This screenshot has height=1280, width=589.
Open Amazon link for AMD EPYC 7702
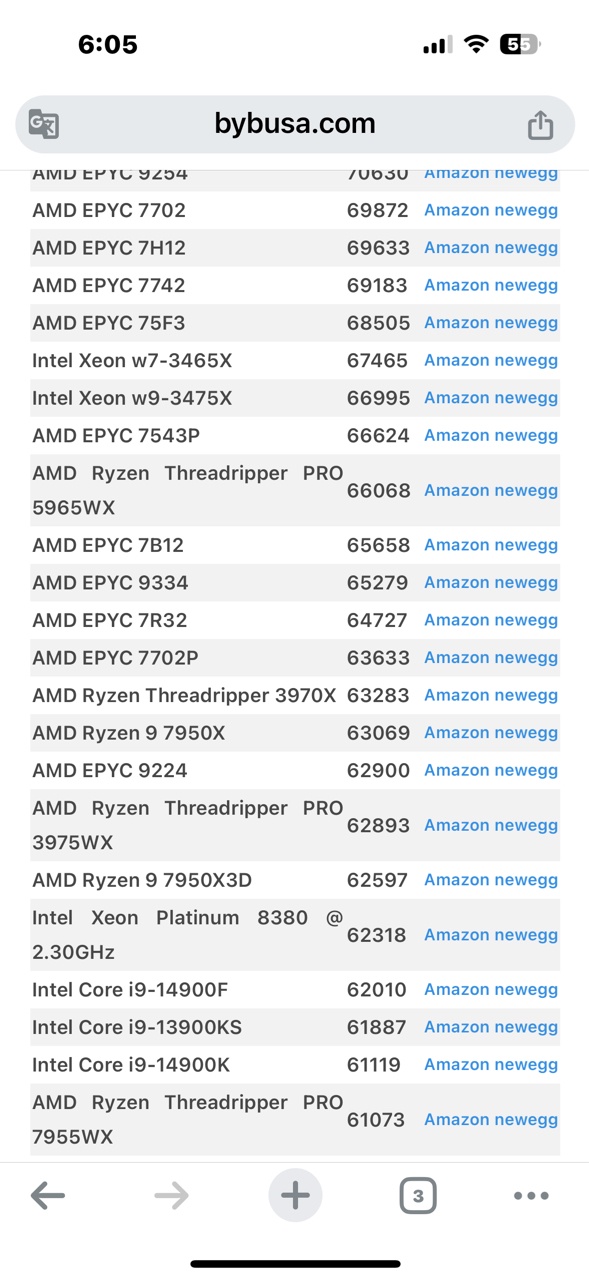456,210
